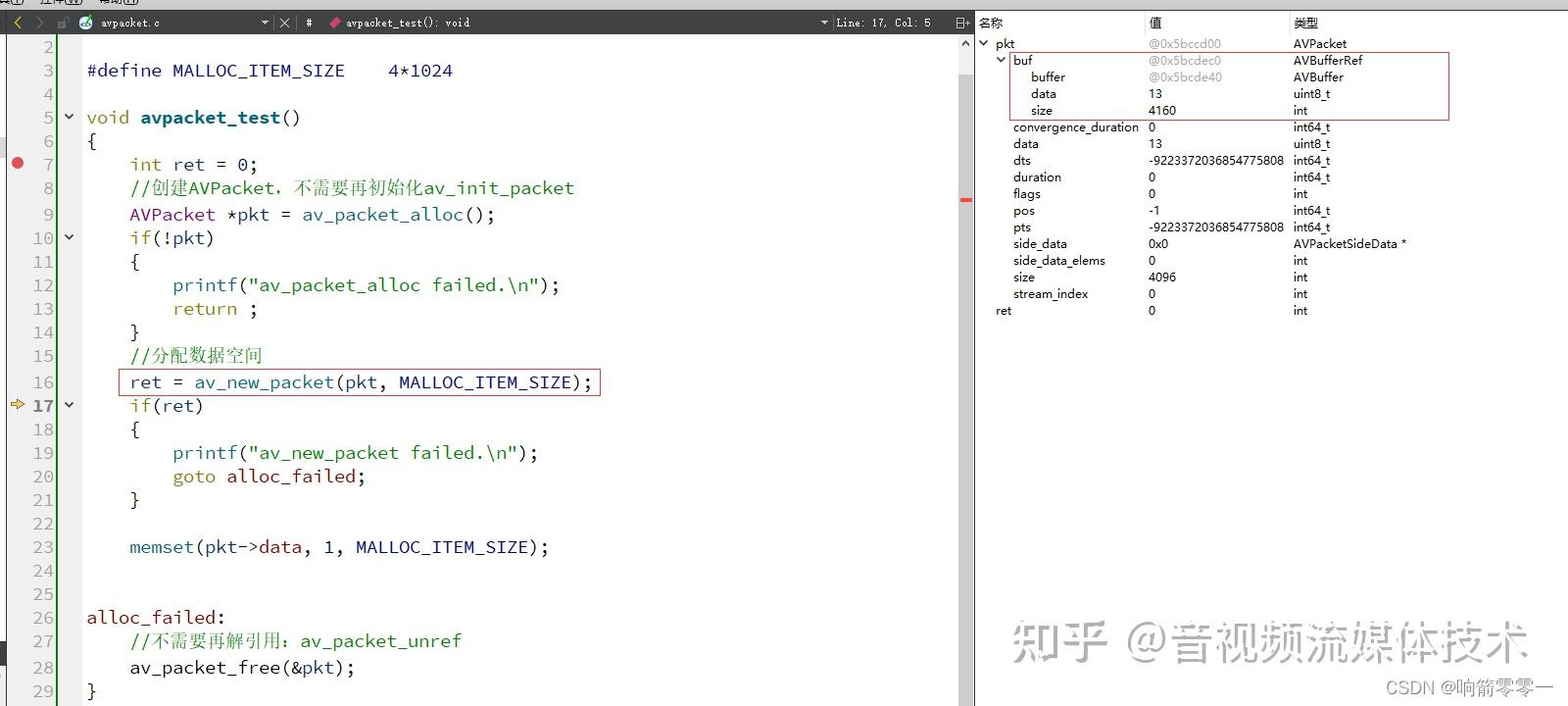Select the duration variable row
This screenshot has height=706, width=1568.
(x=1271, y=176)
